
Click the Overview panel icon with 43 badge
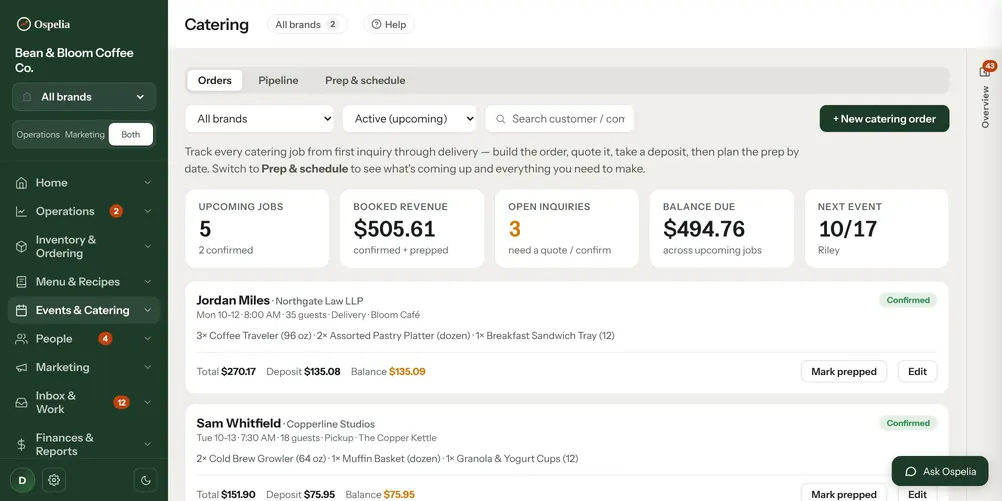click(985, 72)
